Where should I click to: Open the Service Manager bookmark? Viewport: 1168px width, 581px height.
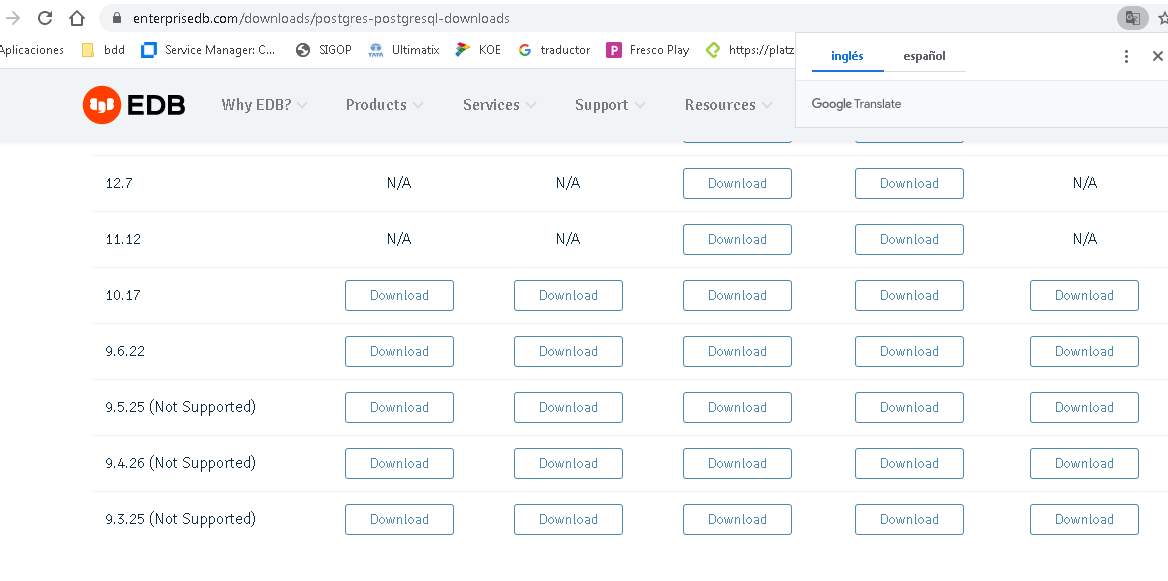(209, 50)
